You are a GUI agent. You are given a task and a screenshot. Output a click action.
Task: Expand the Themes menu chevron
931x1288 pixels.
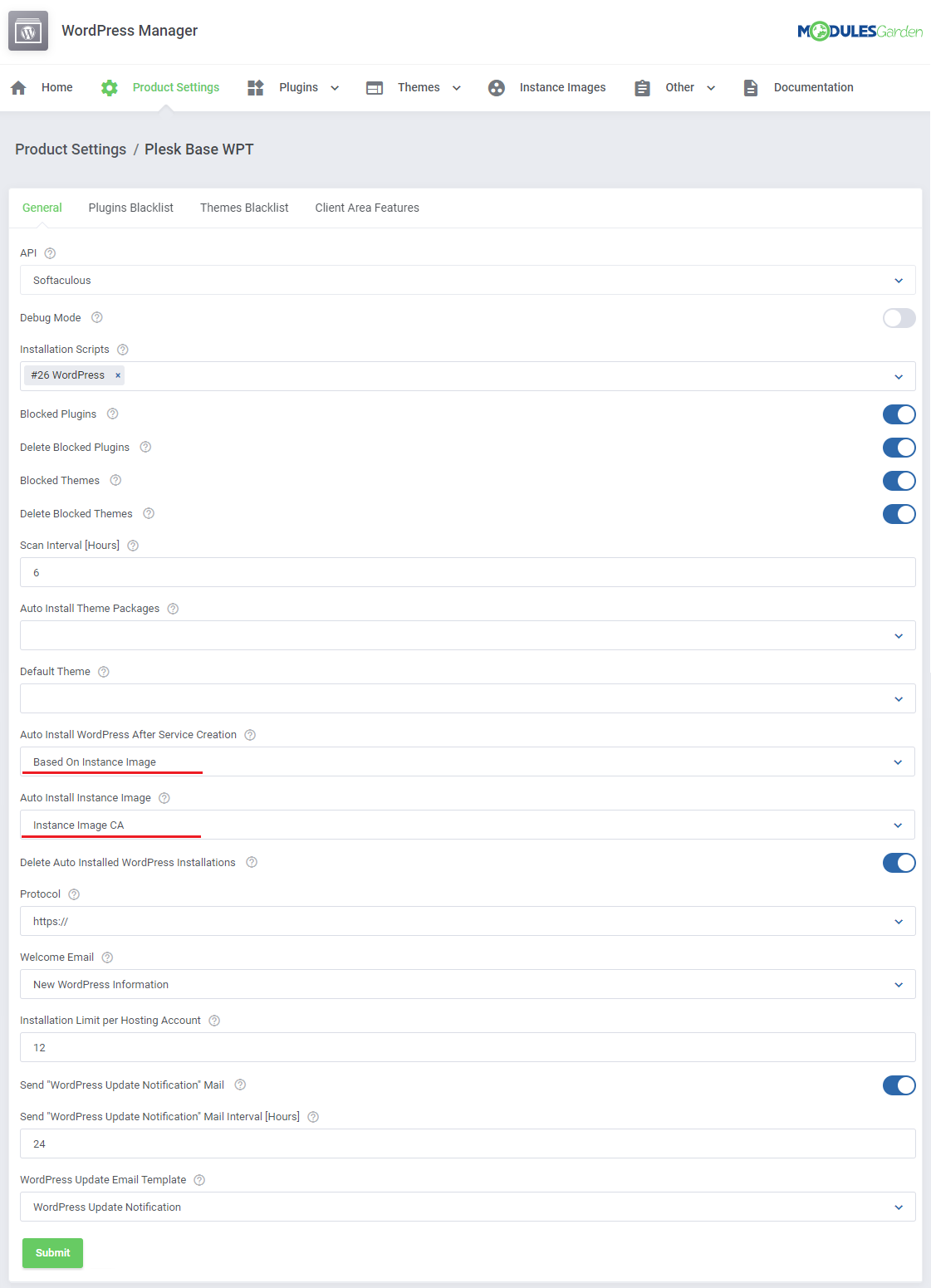click(456, 88)
